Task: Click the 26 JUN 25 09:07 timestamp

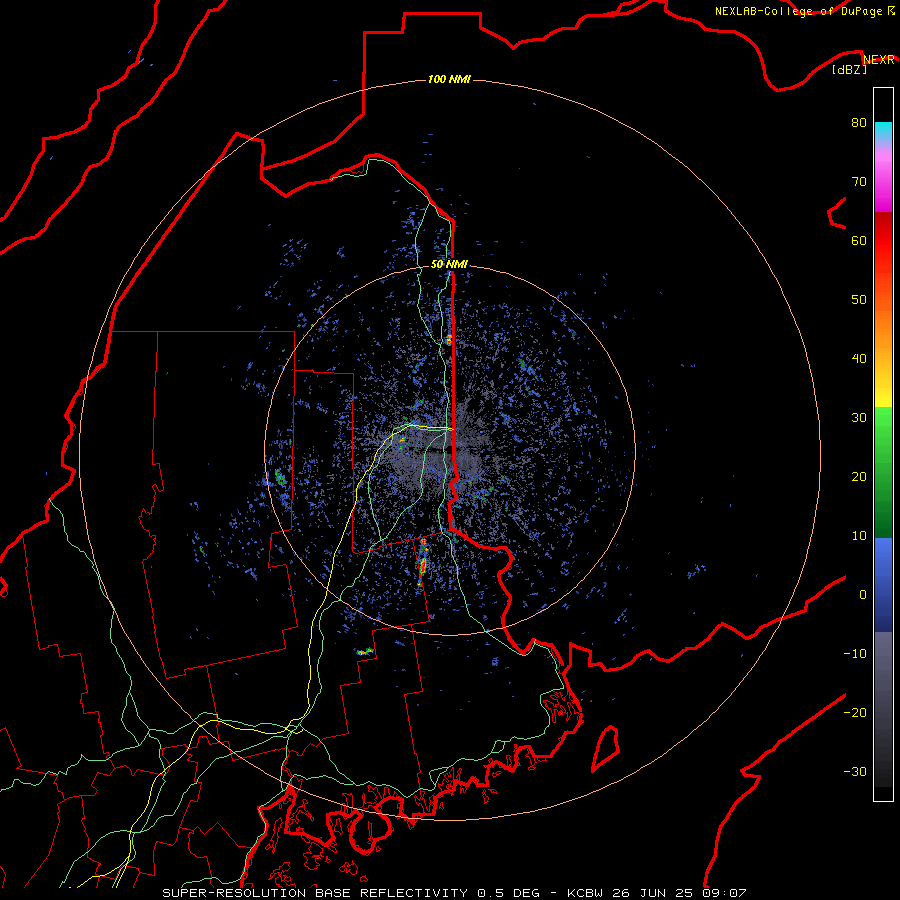Action: [680, 893]
